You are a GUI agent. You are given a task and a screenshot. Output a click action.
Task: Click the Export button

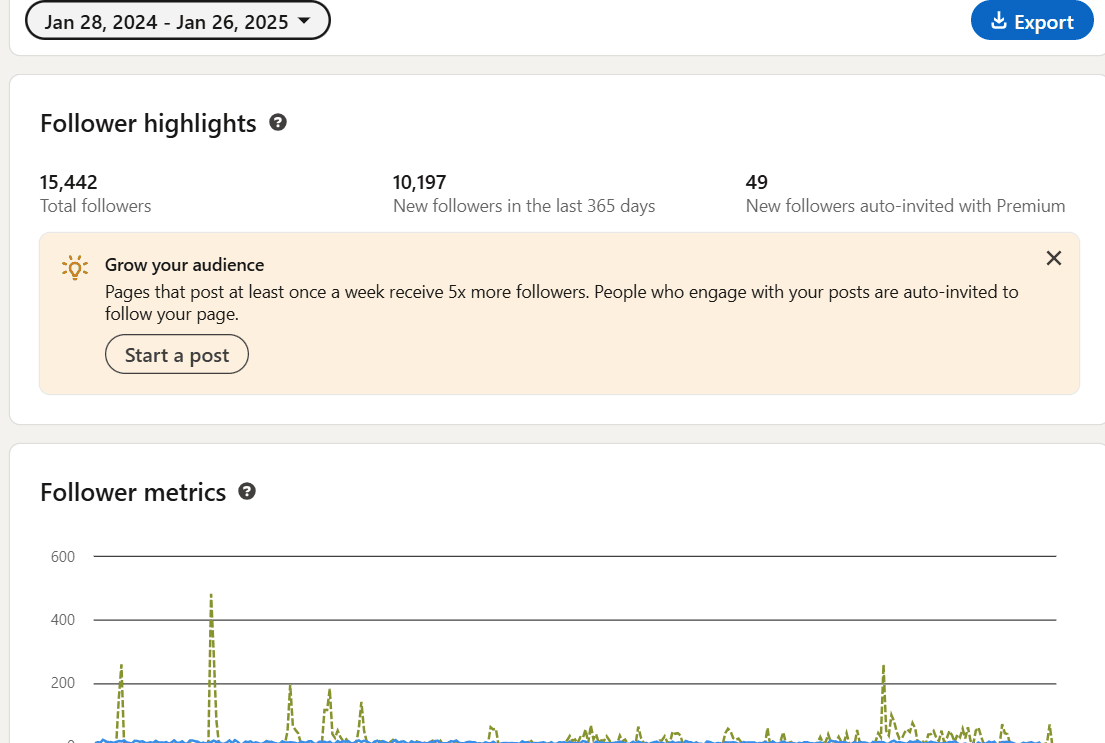[1032, 21]
